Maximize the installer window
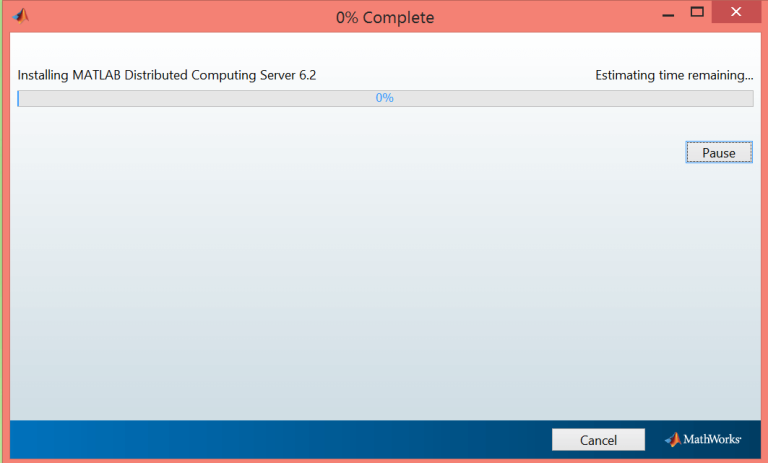Image resolution: width=768 pixels, height=463 pixels. (697, 12)
